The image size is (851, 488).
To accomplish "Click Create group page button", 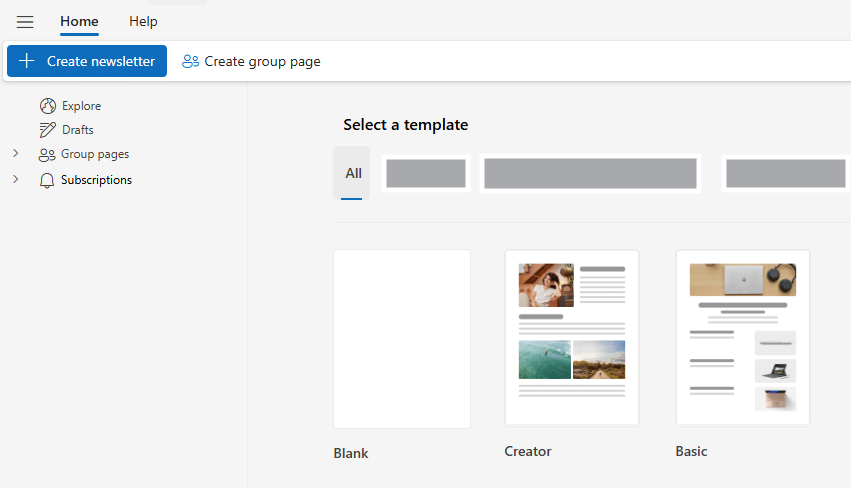I will [251, 61].
